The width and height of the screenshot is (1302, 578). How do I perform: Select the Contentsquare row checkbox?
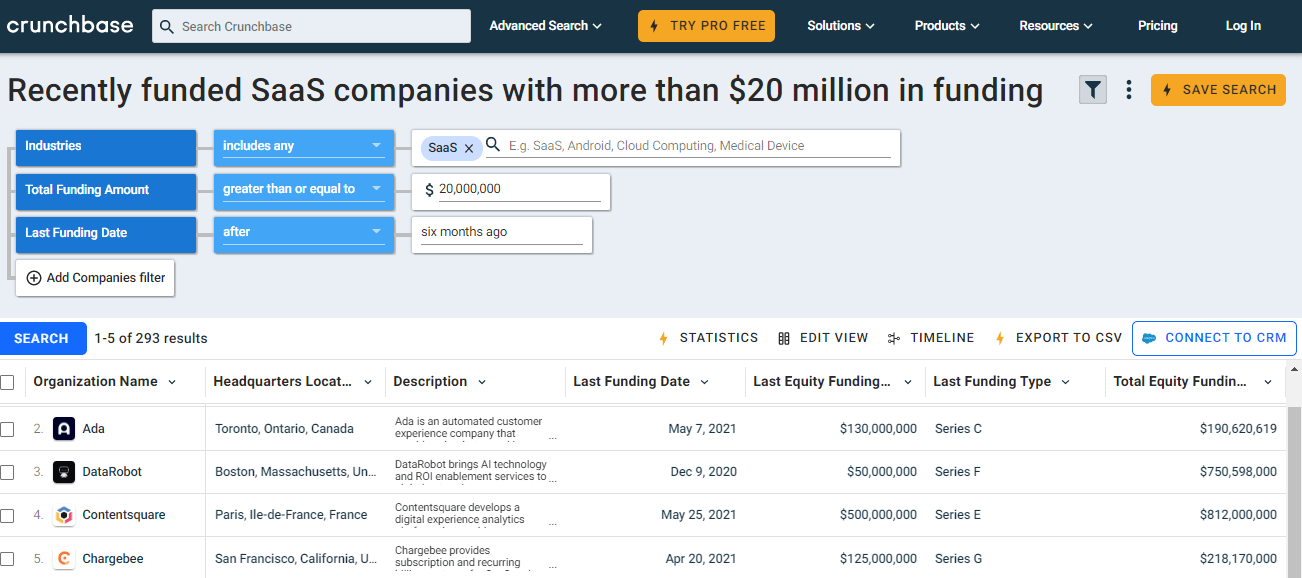click(8, 515)
